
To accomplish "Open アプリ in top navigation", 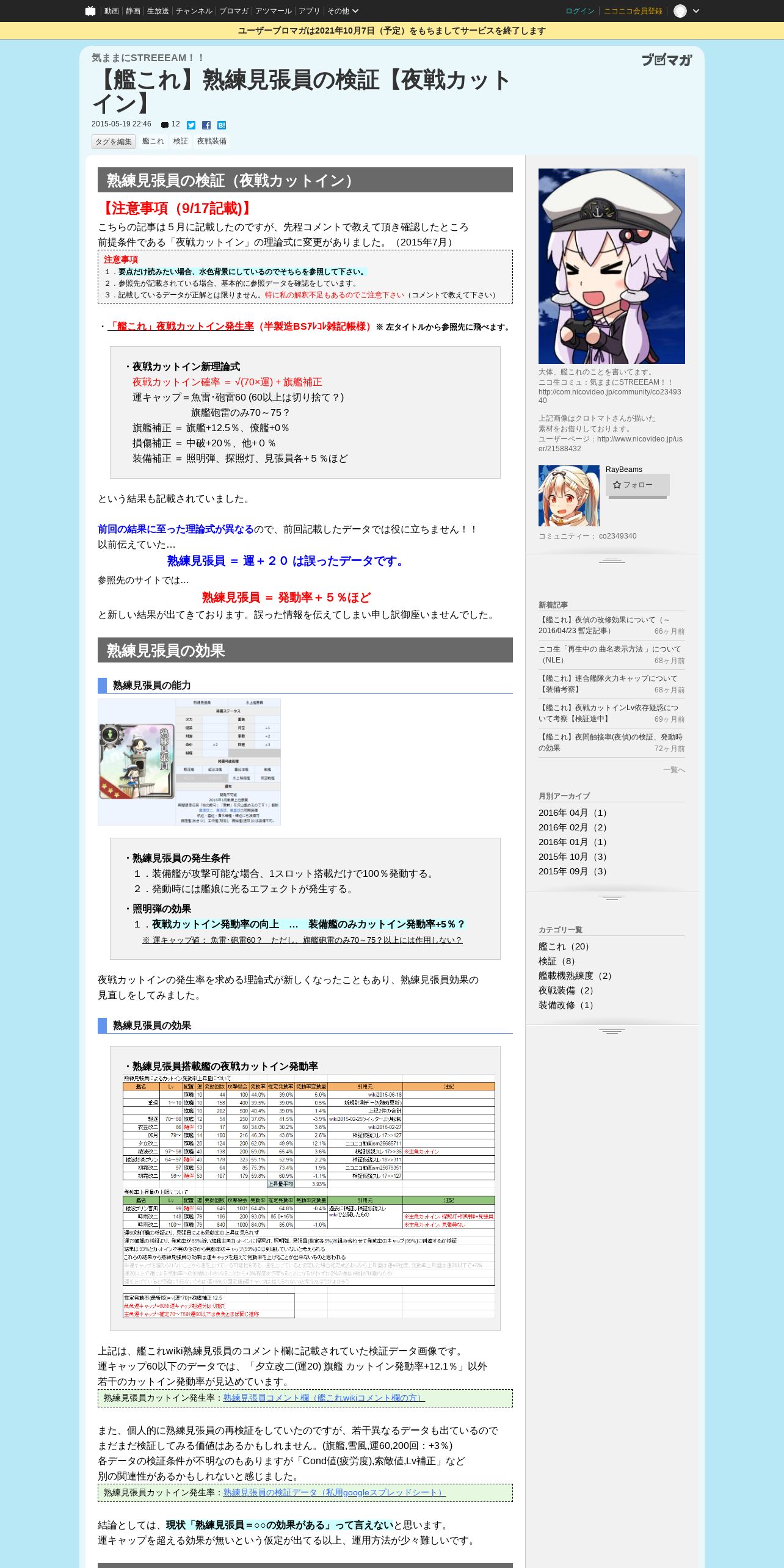I will (309, 11).
